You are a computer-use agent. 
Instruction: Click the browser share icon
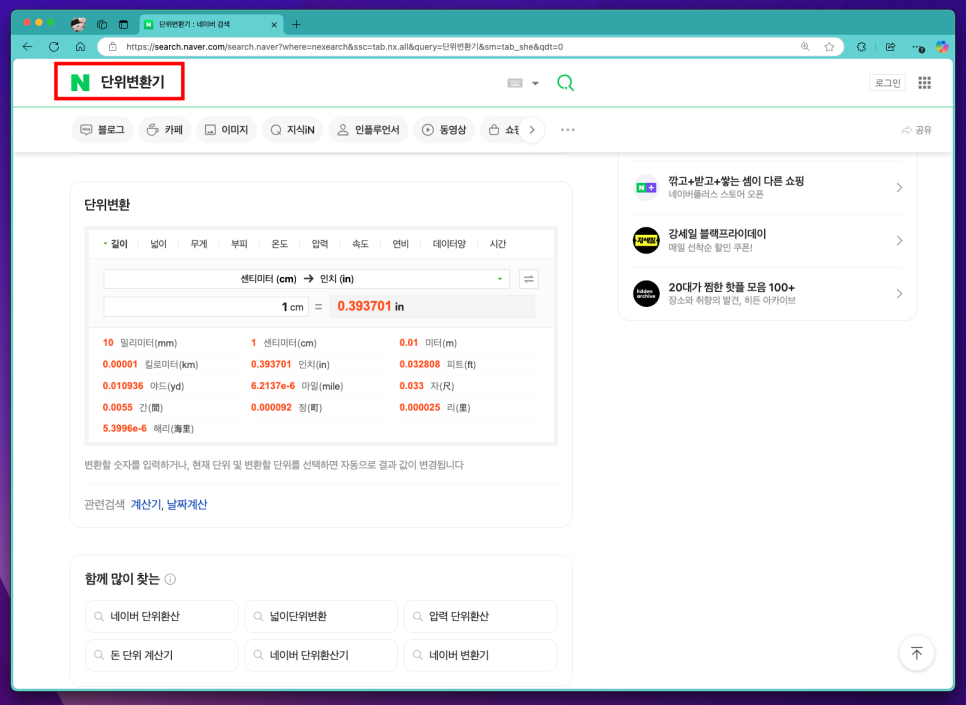pyautogui.click(x=890, y=47)
